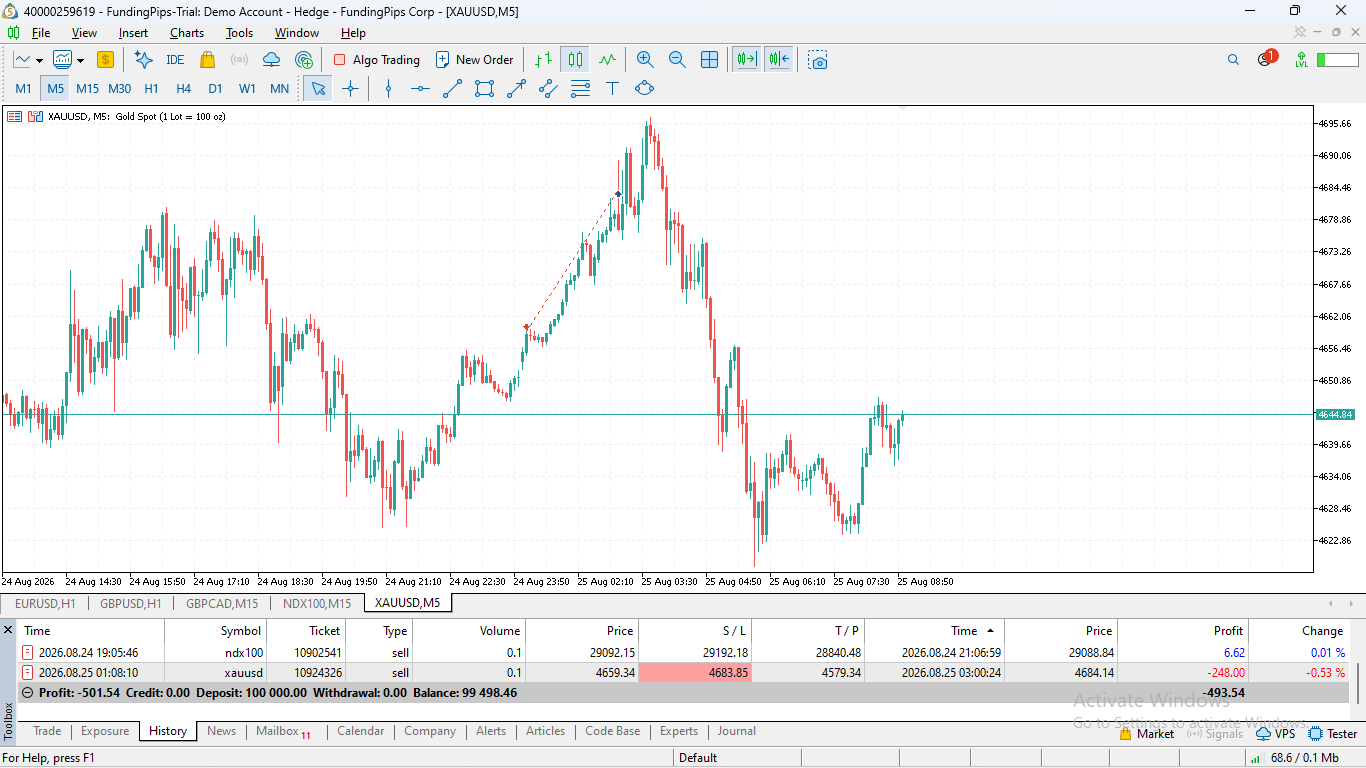
Task: Select the arrowed trendline tool
Action: (516, 88)
